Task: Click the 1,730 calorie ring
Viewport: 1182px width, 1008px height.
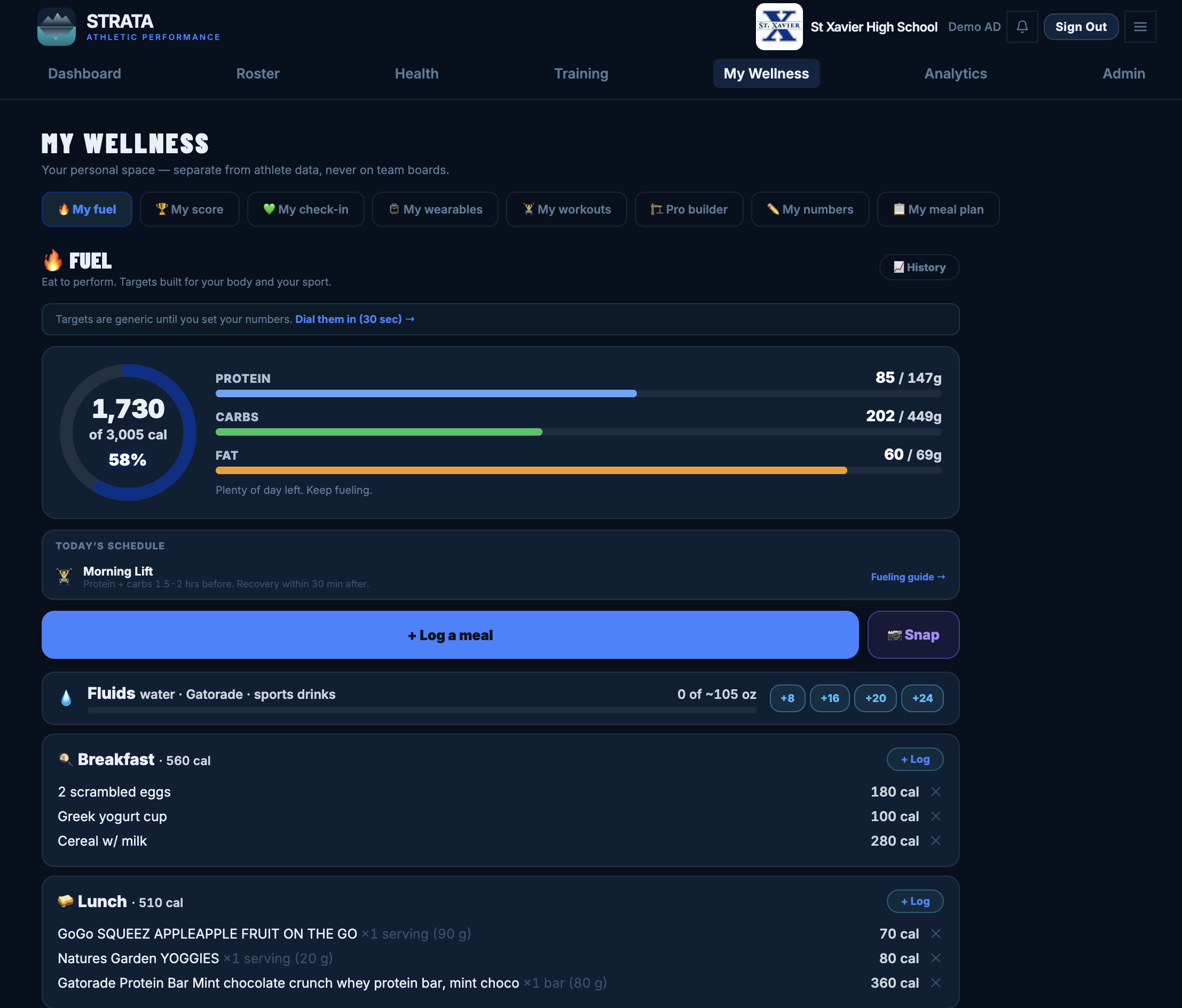Action: pos(128,432)
